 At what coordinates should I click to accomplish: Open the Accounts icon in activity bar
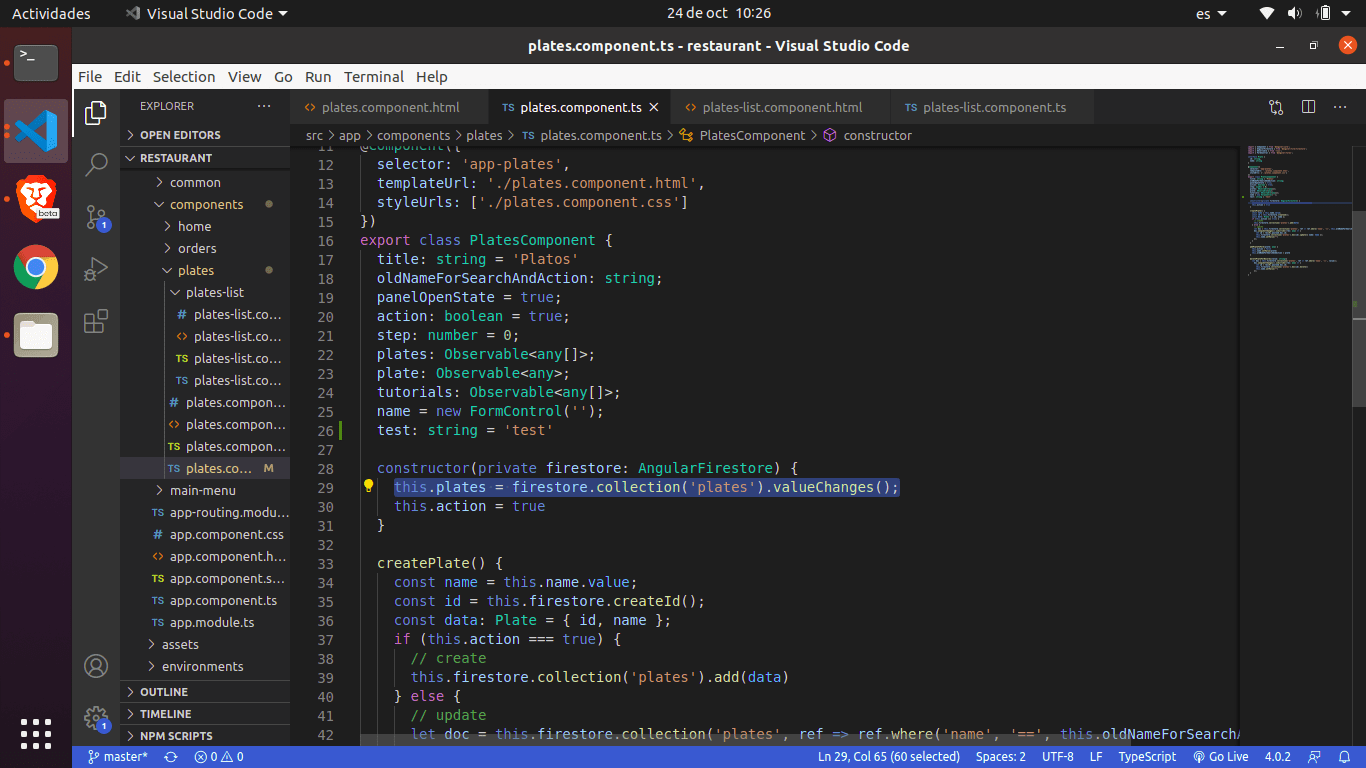(96, 666)
